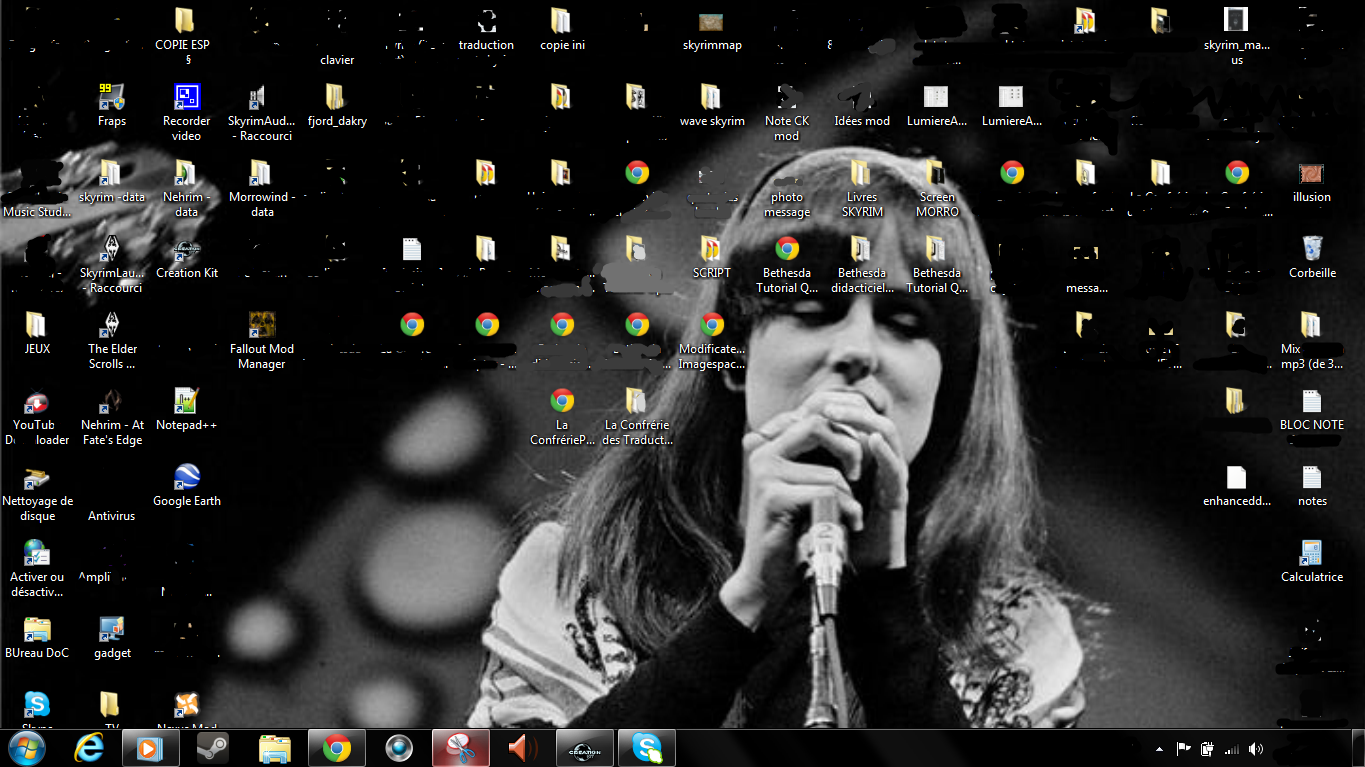Click the Steam icon in the taskbar
This screenshot has height=767, width=1365.
tap(212, 748)
